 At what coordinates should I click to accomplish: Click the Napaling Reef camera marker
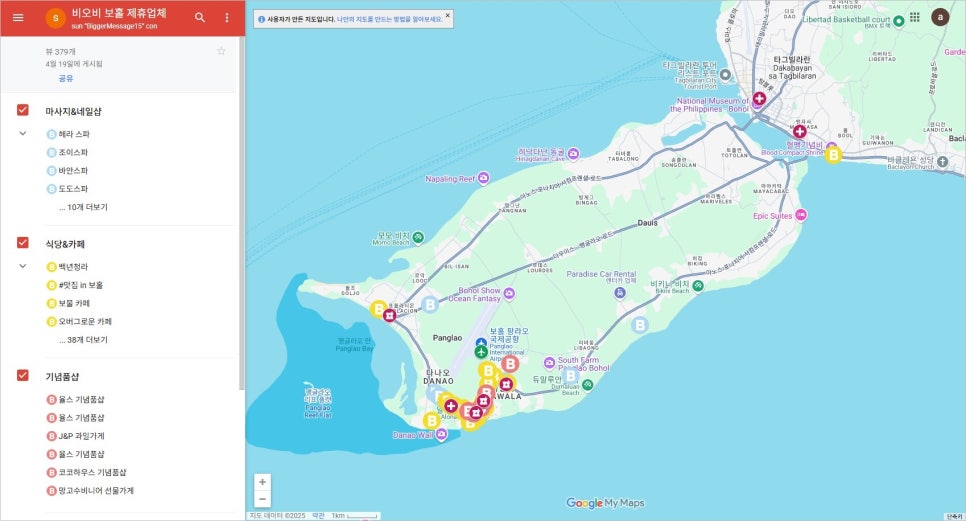pos(484,178)
